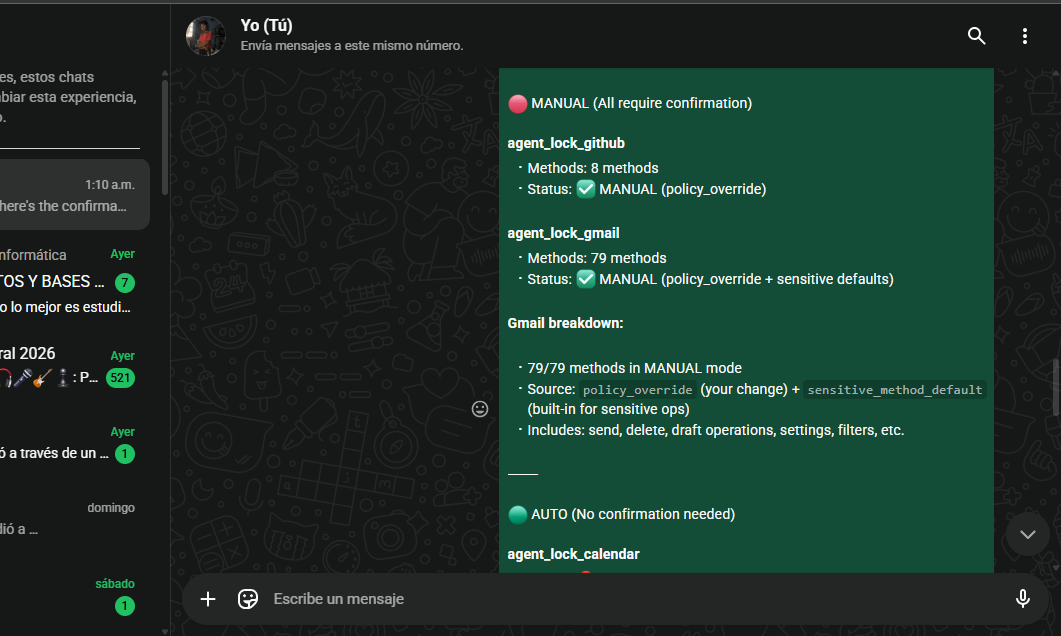Click the 'agent_lock_calendar' heading text

[x=573, y=554]
